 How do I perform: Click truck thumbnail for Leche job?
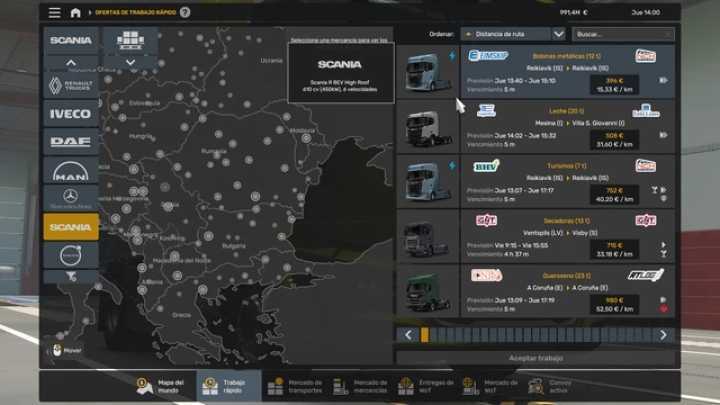click(x=428, y=127)
